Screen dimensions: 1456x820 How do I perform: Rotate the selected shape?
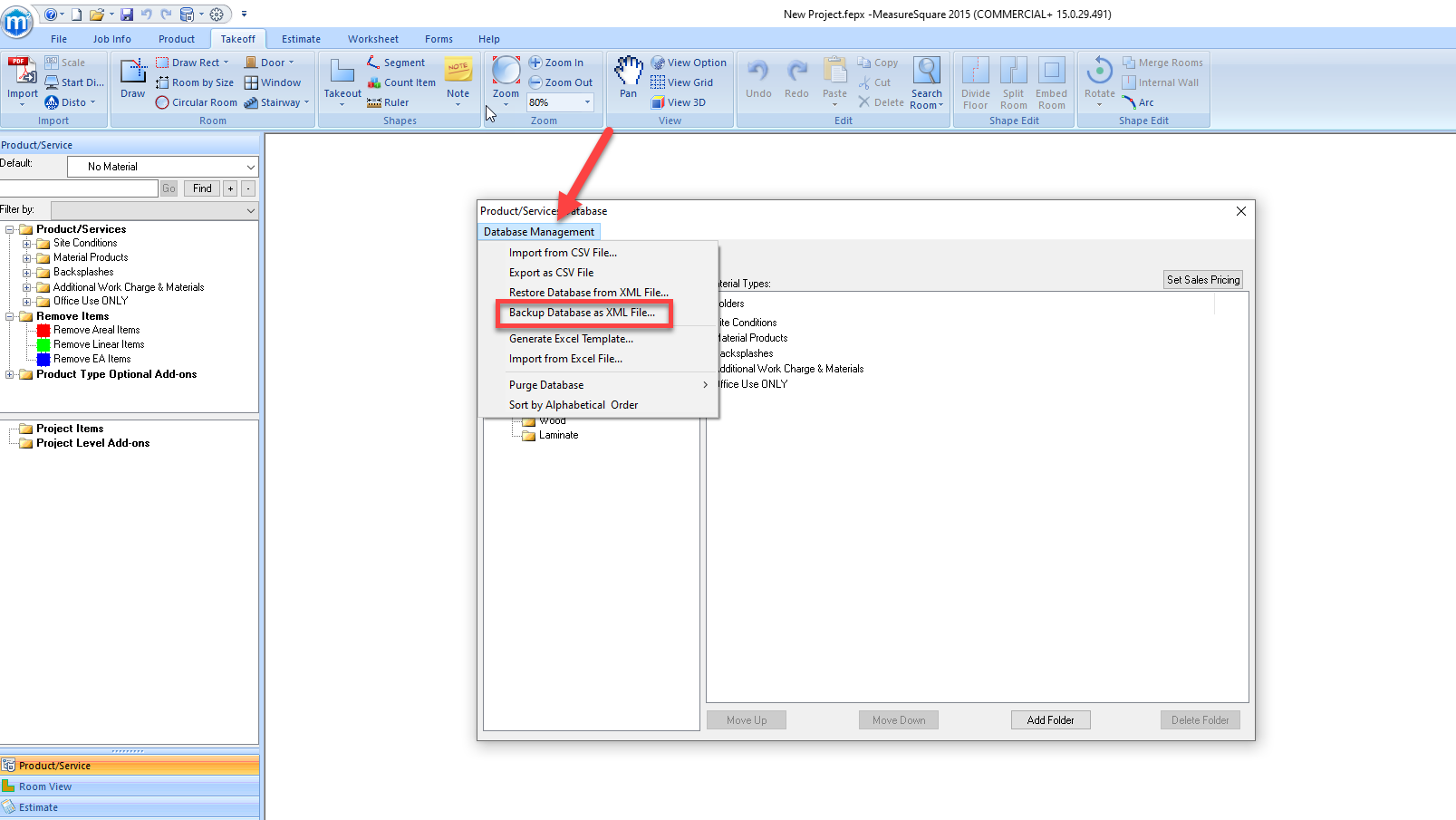[x=1100, y=80]
